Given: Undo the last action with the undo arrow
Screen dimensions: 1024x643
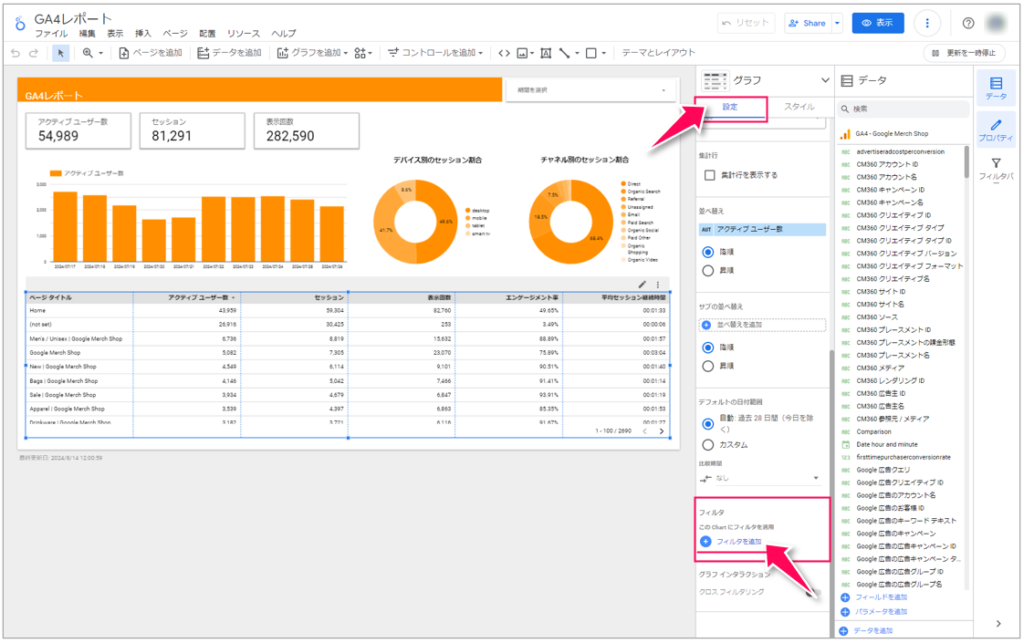Looking at the screenshot, I should click(16, 53).
